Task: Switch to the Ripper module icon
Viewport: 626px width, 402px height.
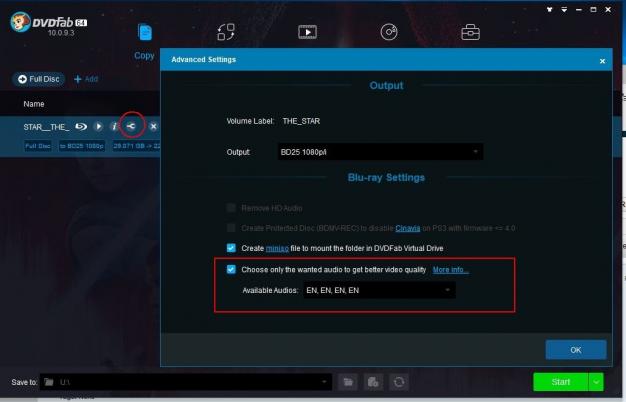Action: click(226, 32)
